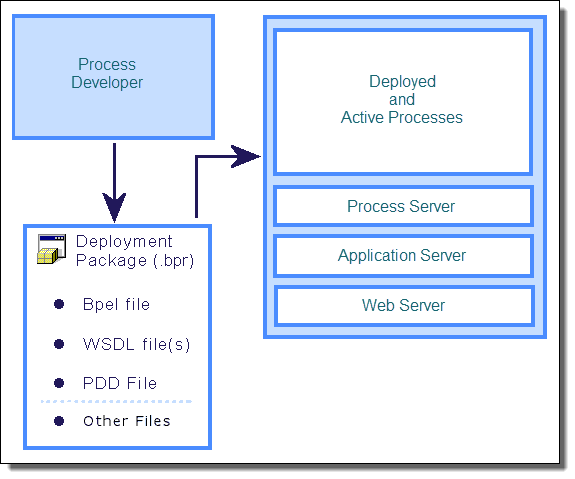Click the Application Server box
Image resolution: width=575 pixels, height=479 pixels.
[x=403, y=256]
